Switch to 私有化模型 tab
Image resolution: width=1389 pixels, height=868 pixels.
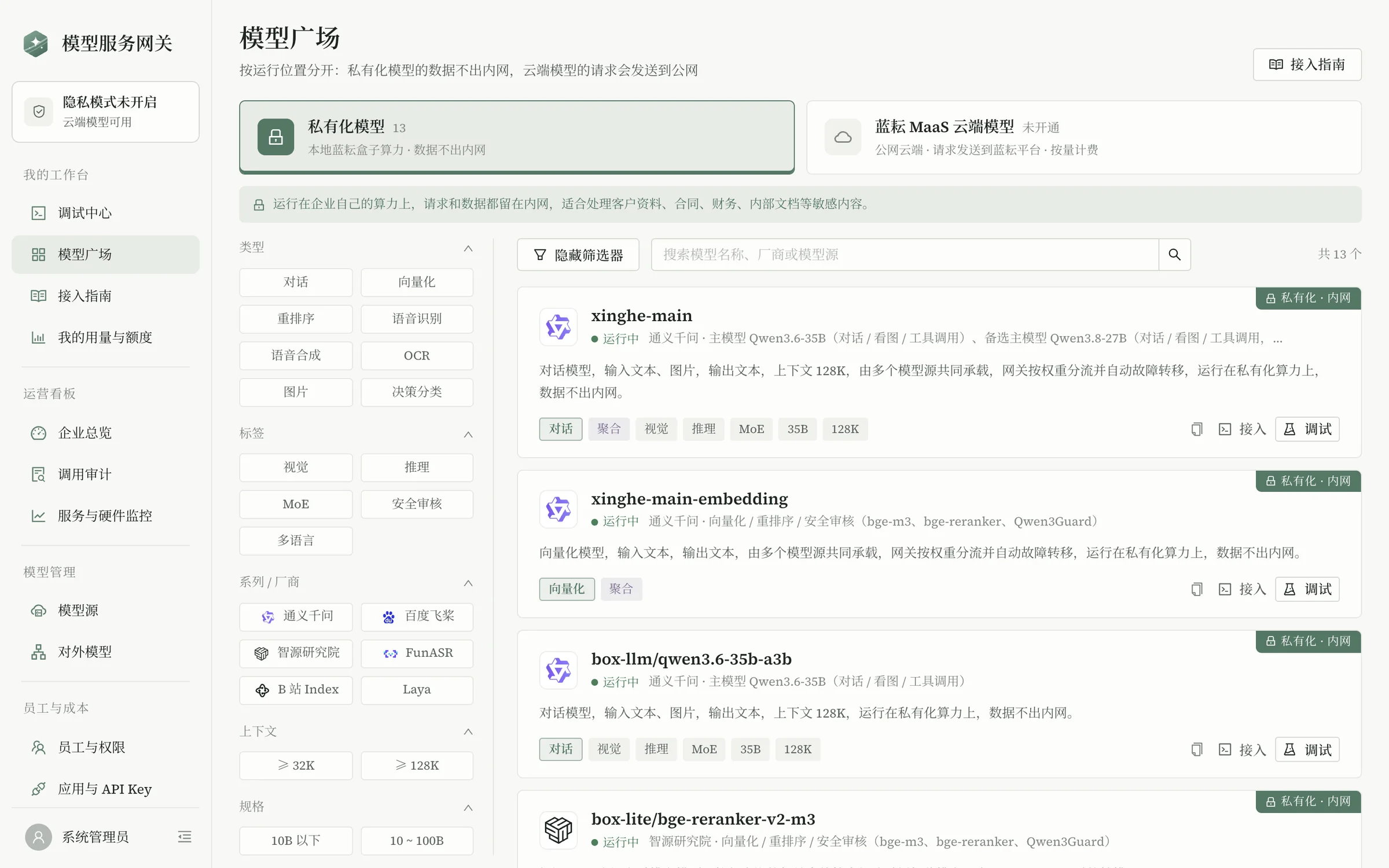pos(517,137)
